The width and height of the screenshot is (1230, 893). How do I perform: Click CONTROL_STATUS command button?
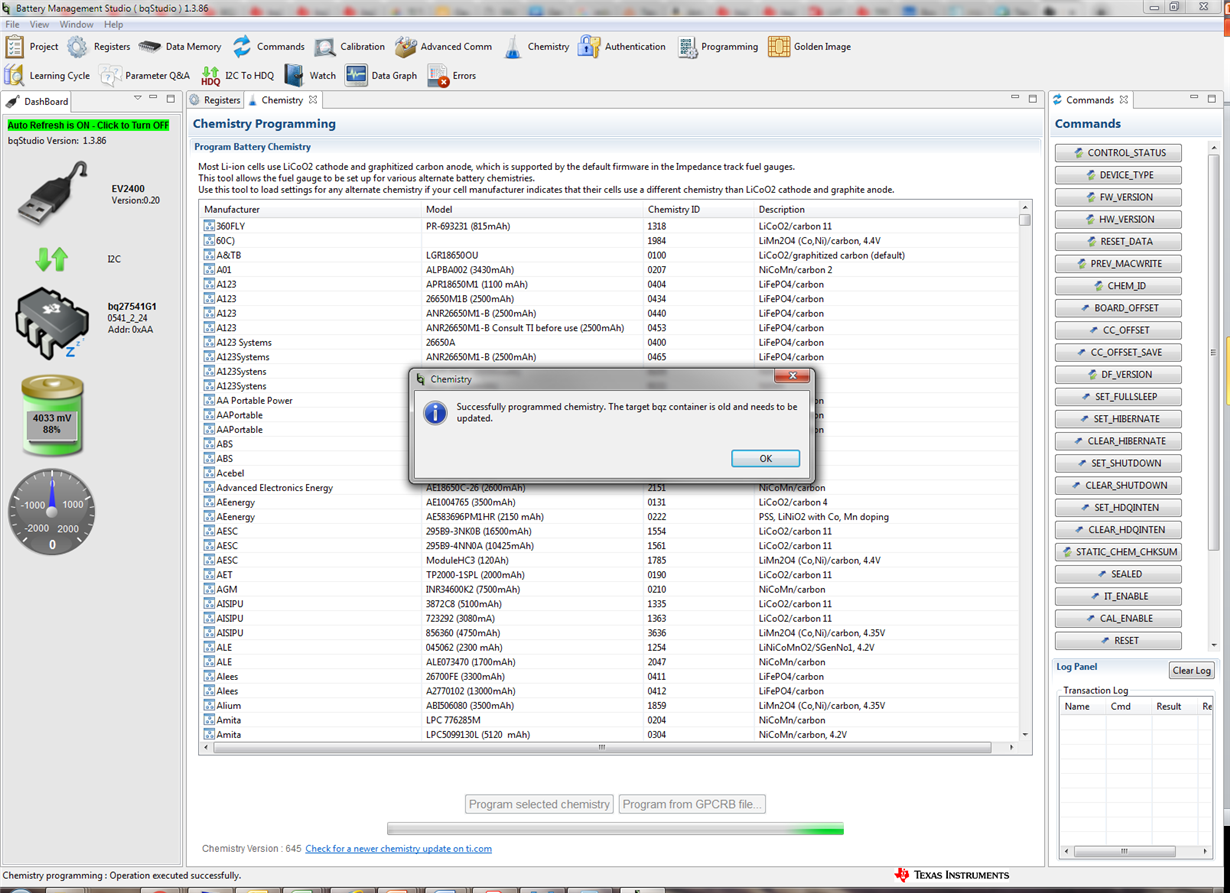(1118, 153)
